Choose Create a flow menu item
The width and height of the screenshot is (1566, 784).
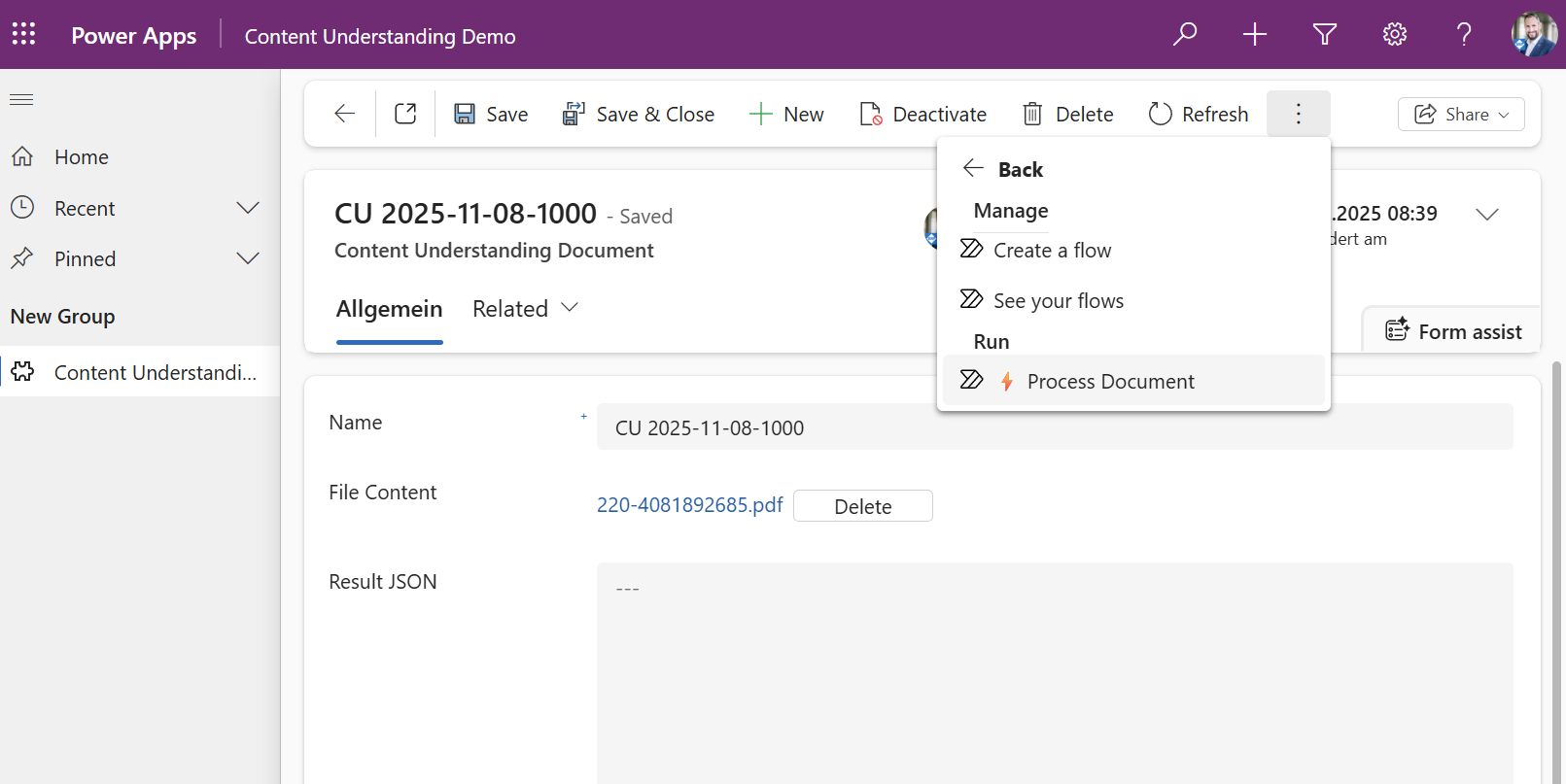[1133, 250]
